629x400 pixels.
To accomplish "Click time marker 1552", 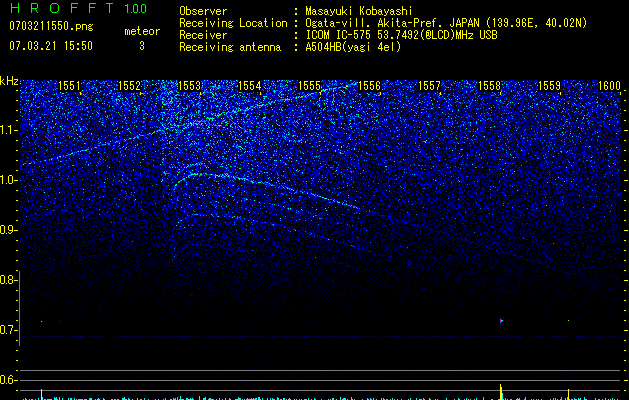I will click(x=130, y=86).
